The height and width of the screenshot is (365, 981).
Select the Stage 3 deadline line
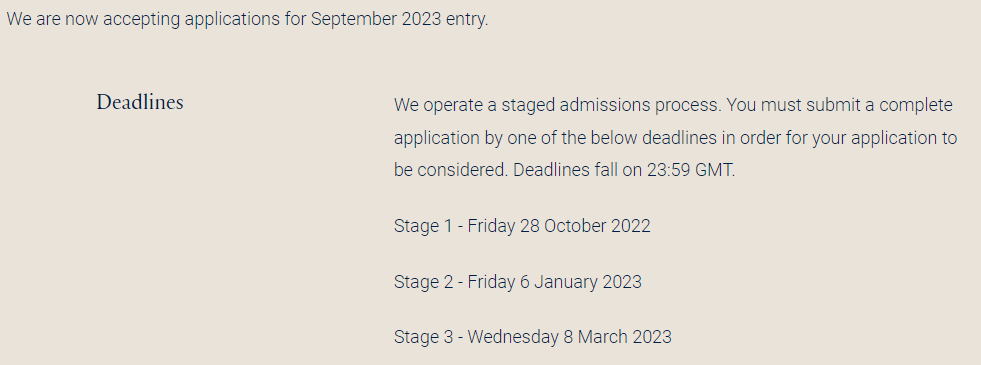click(x=532, y=337)
